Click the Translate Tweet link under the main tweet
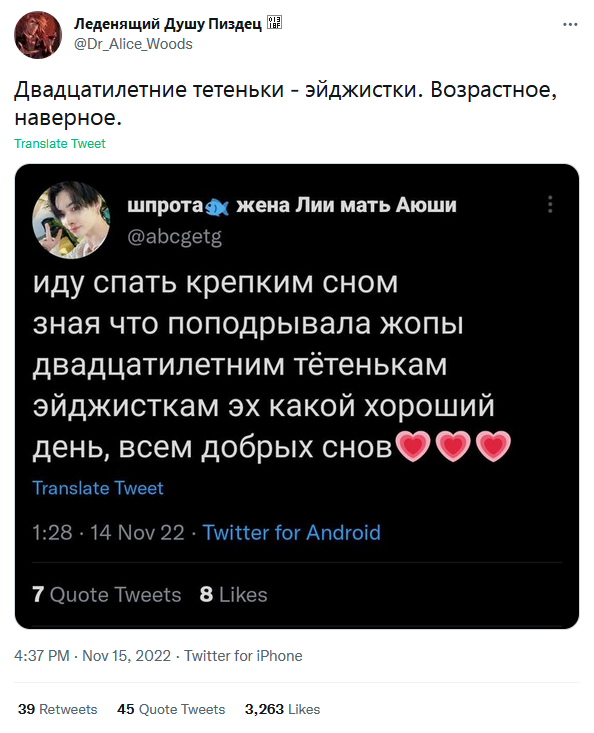This screenshot has width=594, height=733. (60, 144)
